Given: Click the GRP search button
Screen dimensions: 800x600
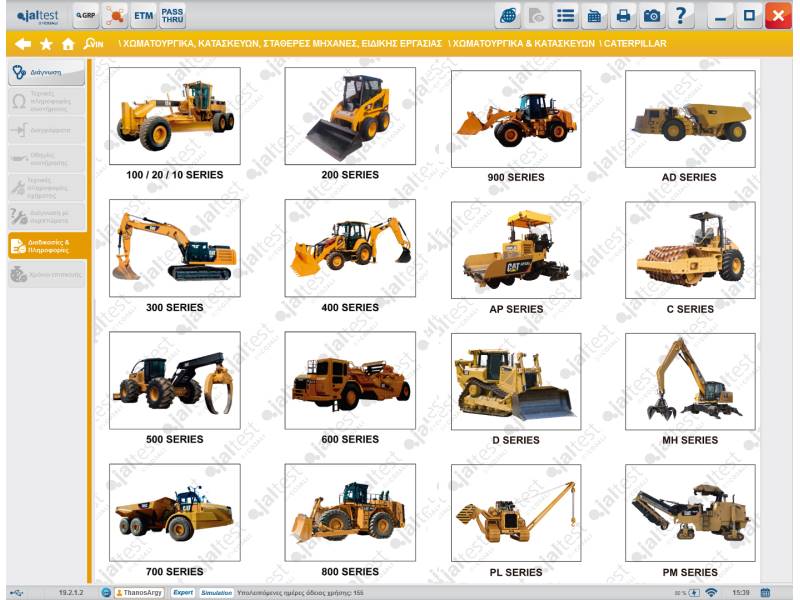Looking at the screenshot, I should (86, 15).
